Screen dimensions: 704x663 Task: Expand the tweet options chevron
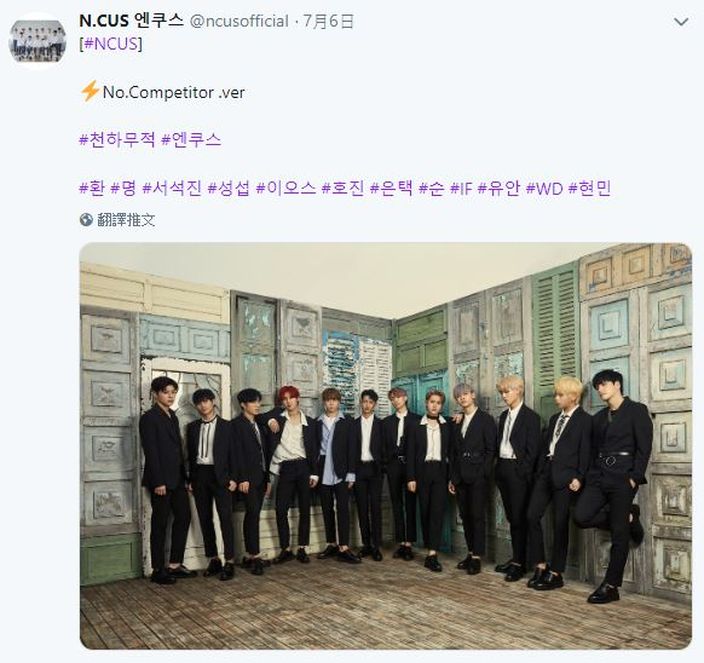pos(681,22)
